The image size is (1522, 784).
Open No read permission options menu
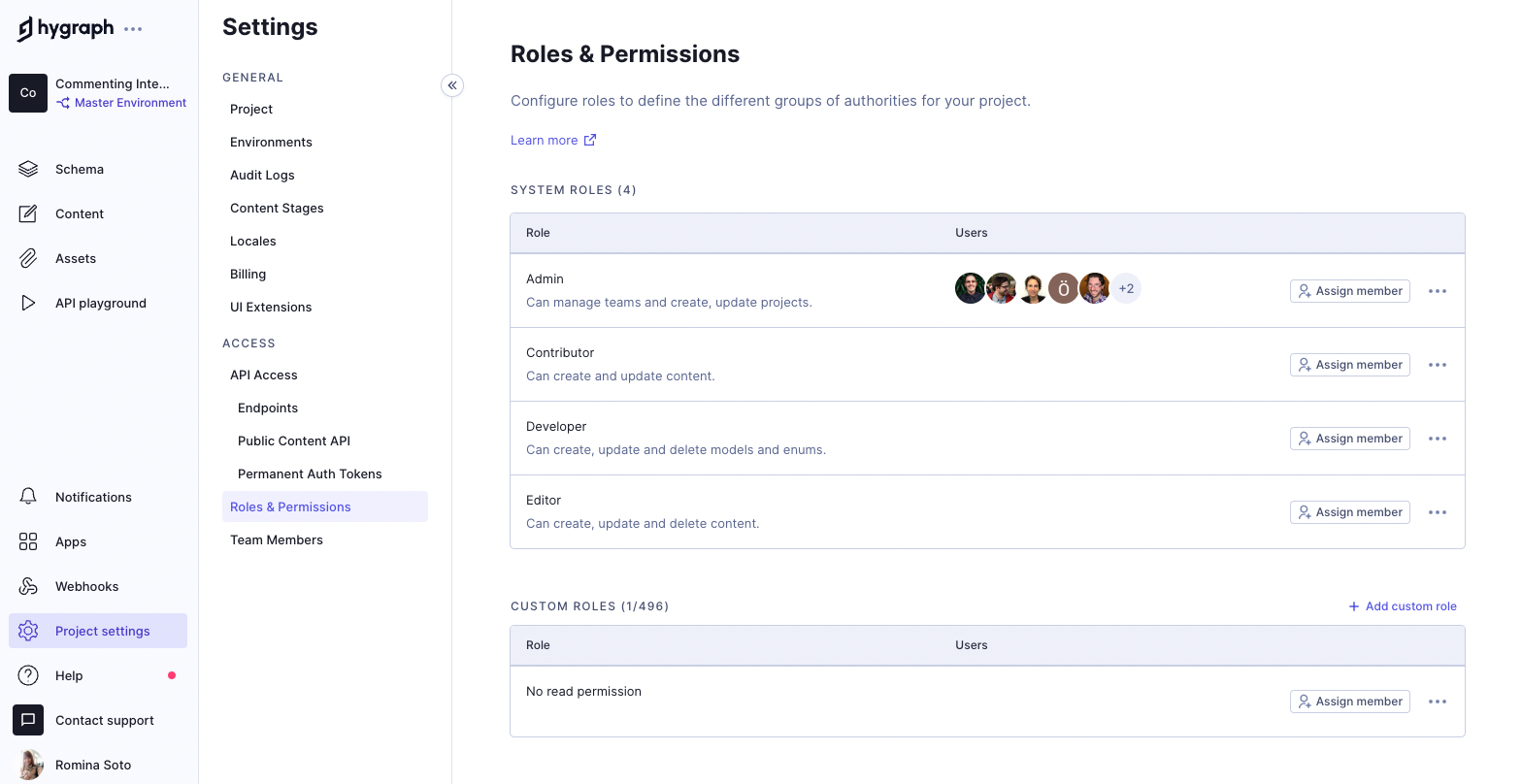pyautogui.click(x=1438, y=702)
